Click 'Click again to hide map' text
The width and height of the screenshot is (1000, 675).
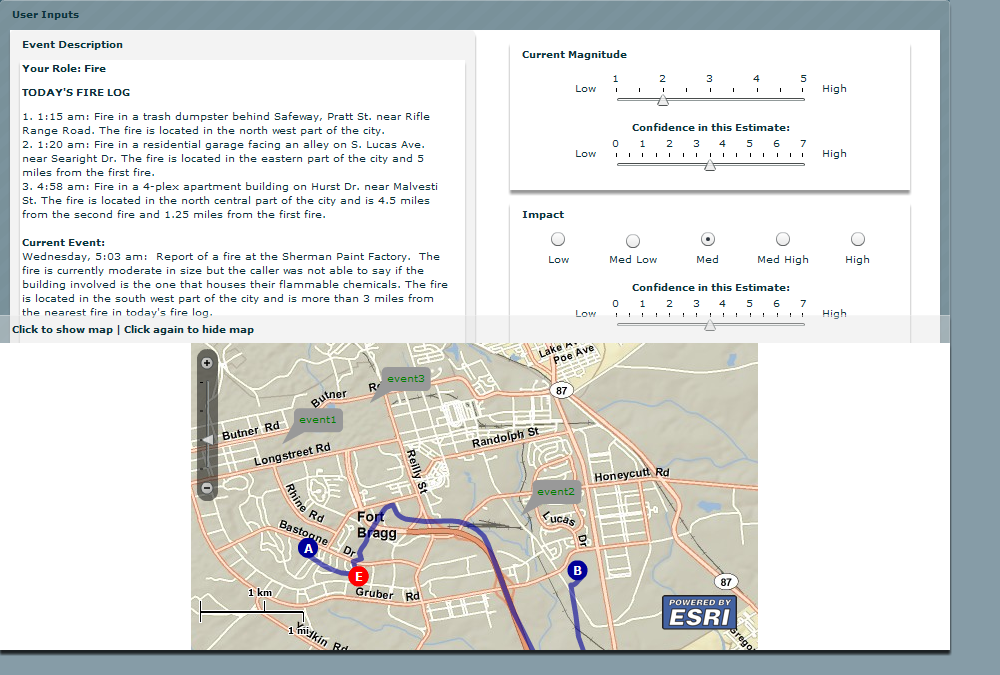pos(189,330)
